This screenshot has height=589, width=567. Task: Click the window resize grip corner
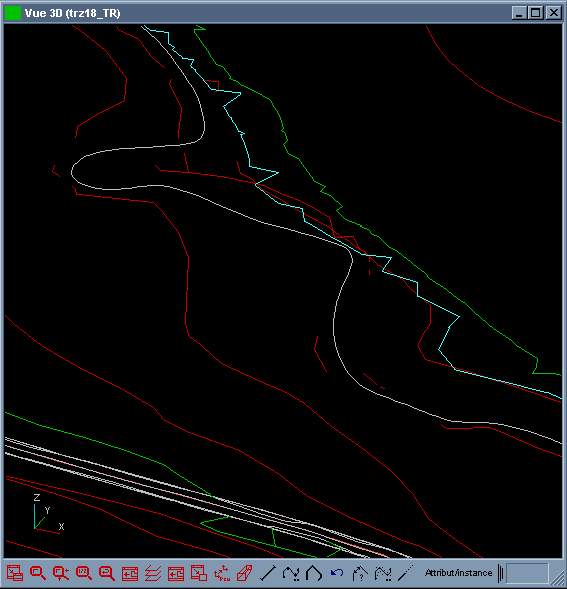click(558, 574)
